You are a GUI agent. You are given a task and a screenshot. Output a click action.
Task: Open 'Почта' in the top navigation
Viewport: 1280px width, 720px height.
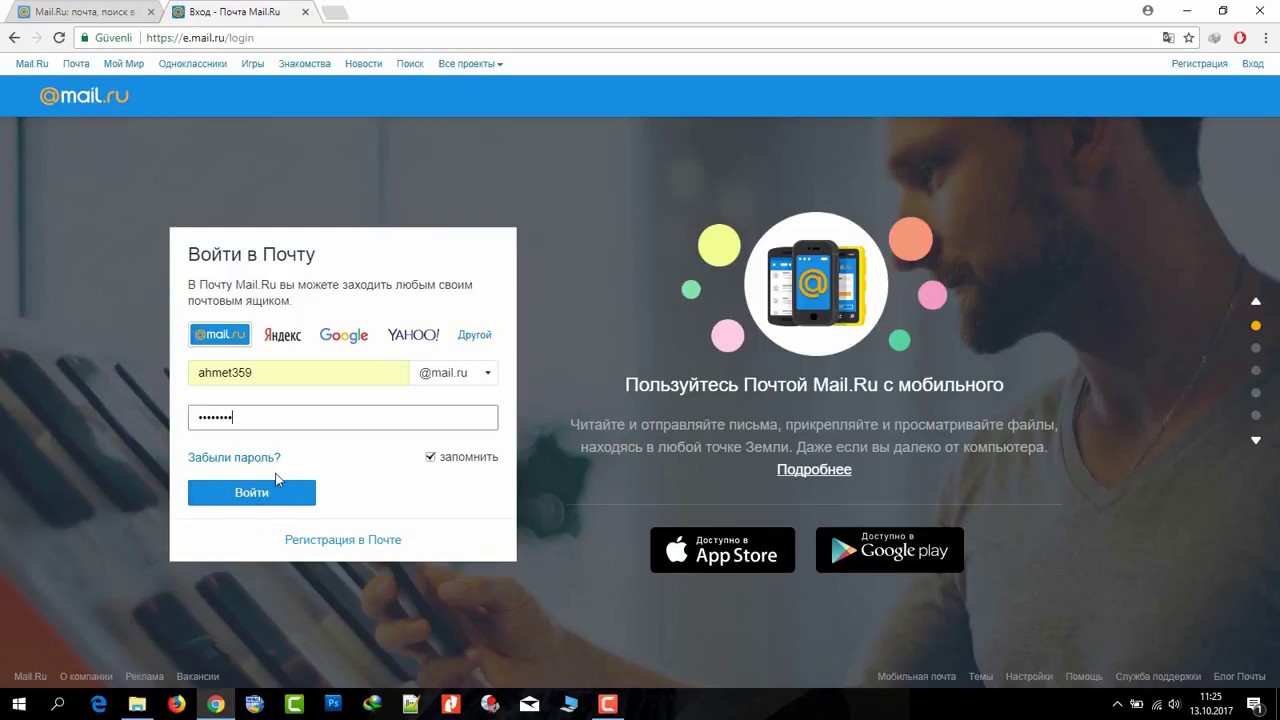coord(76,64)
